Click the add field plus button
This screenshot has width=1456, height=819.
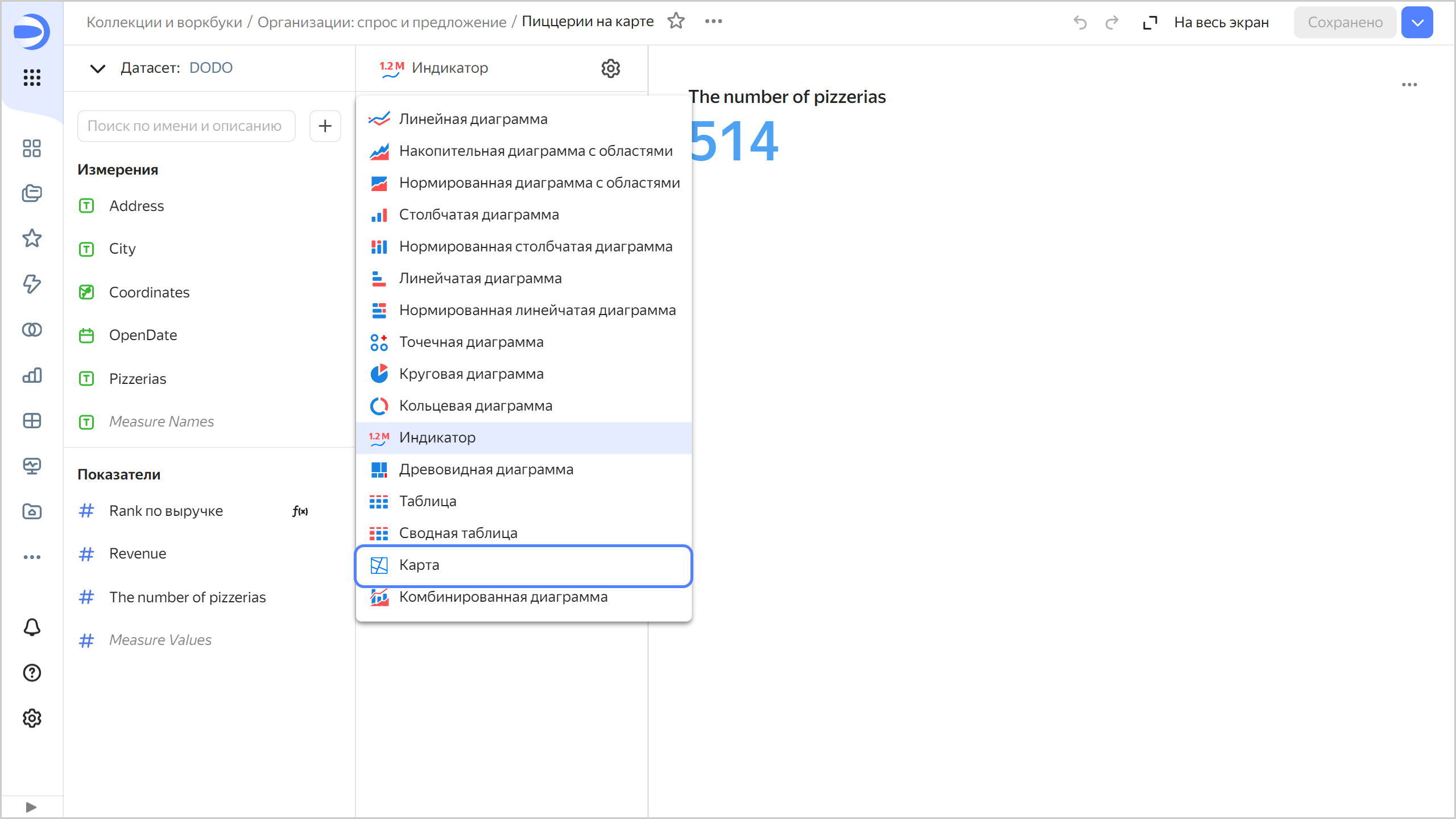pos(325,126)
